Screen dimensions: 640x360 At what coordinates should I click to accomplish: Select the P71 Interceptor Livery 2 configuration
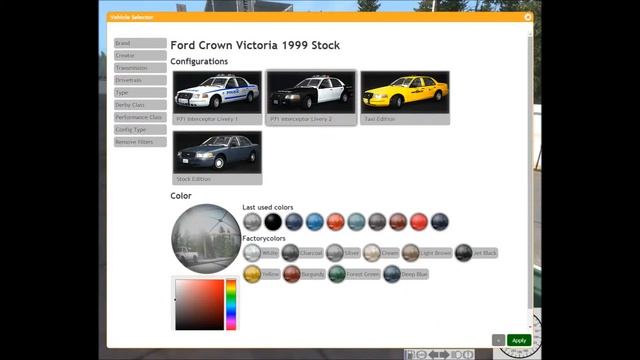(x=311, y=98)
